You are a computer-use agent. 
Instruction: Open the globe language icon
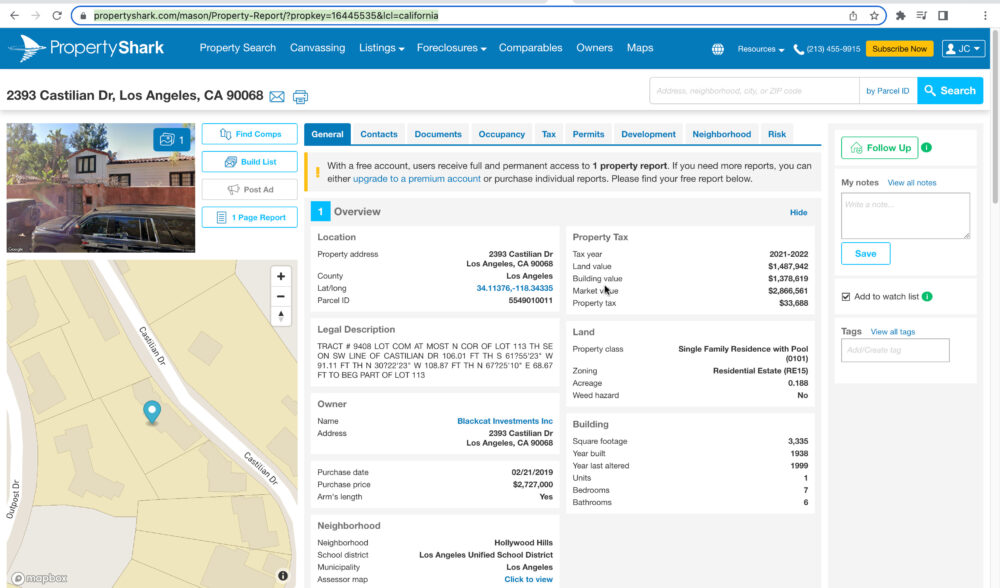coord(717,49)
